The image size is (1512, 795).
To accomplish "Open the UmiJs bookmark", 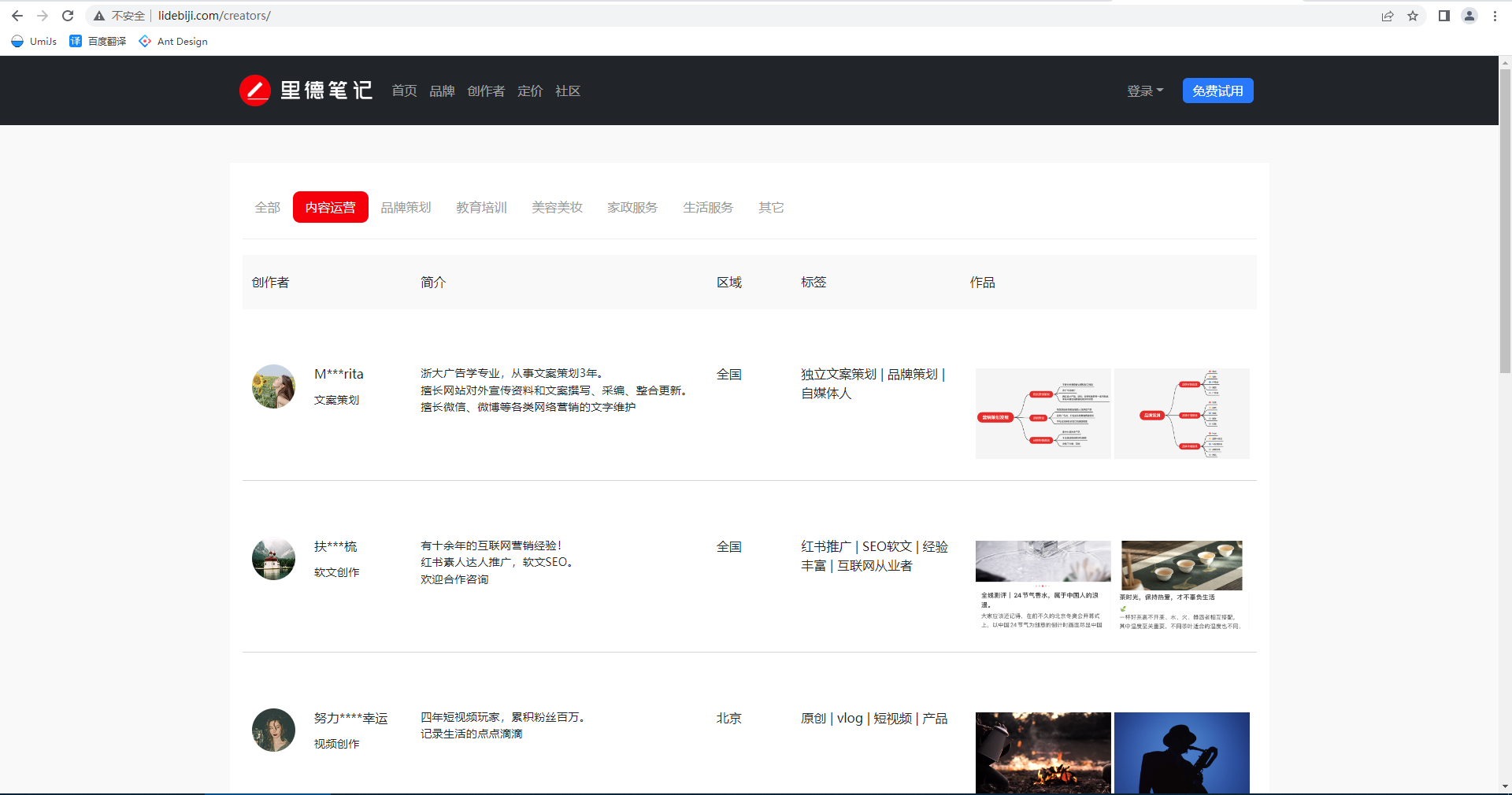I will [x=34, y=41].
